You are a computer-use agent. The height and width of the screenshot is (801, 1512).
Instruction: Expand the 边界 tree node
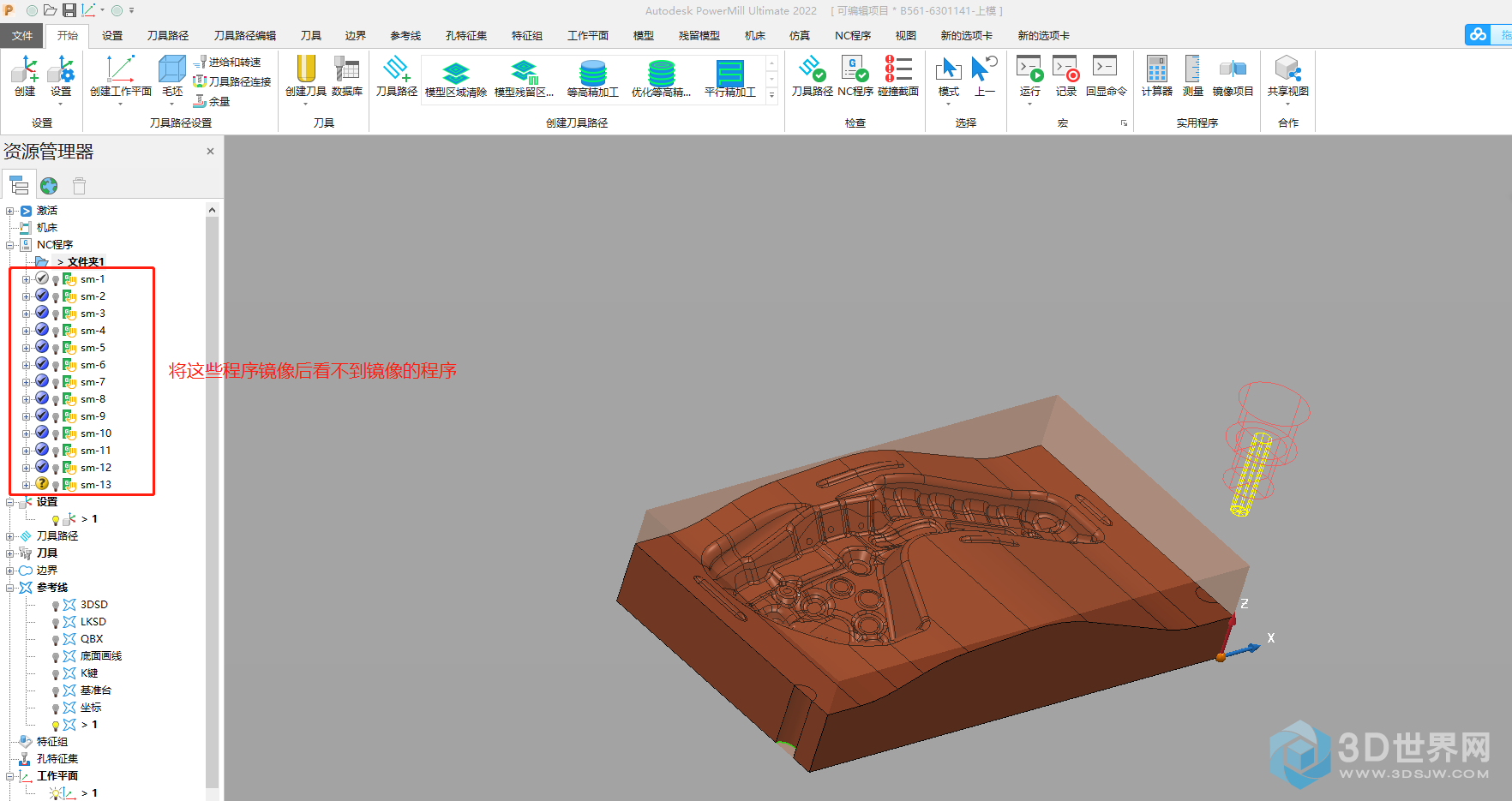[x=10, y=571]
